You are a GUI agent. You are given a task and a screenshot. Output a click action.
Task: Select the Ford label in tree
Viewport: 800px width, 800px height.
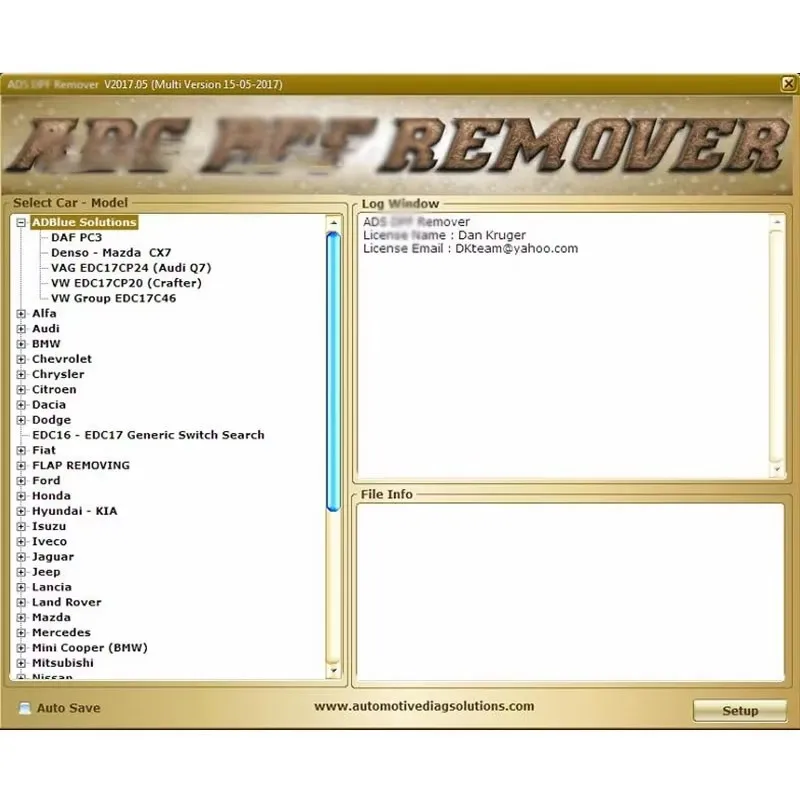[x=46, y=481]
